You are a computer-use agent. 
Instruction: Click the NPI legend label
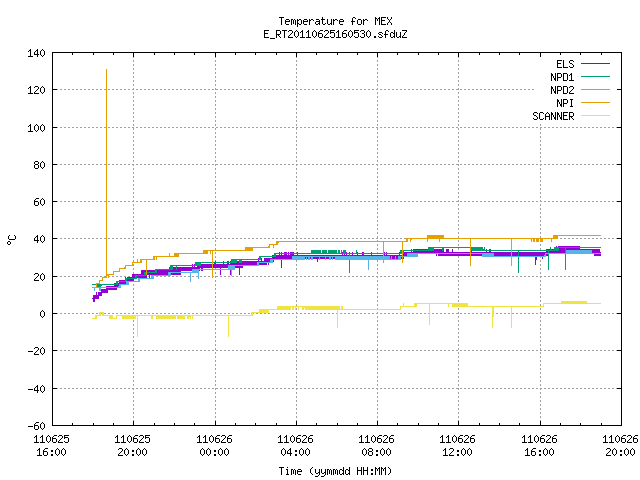pyautogui.click(x=565, y=103)
